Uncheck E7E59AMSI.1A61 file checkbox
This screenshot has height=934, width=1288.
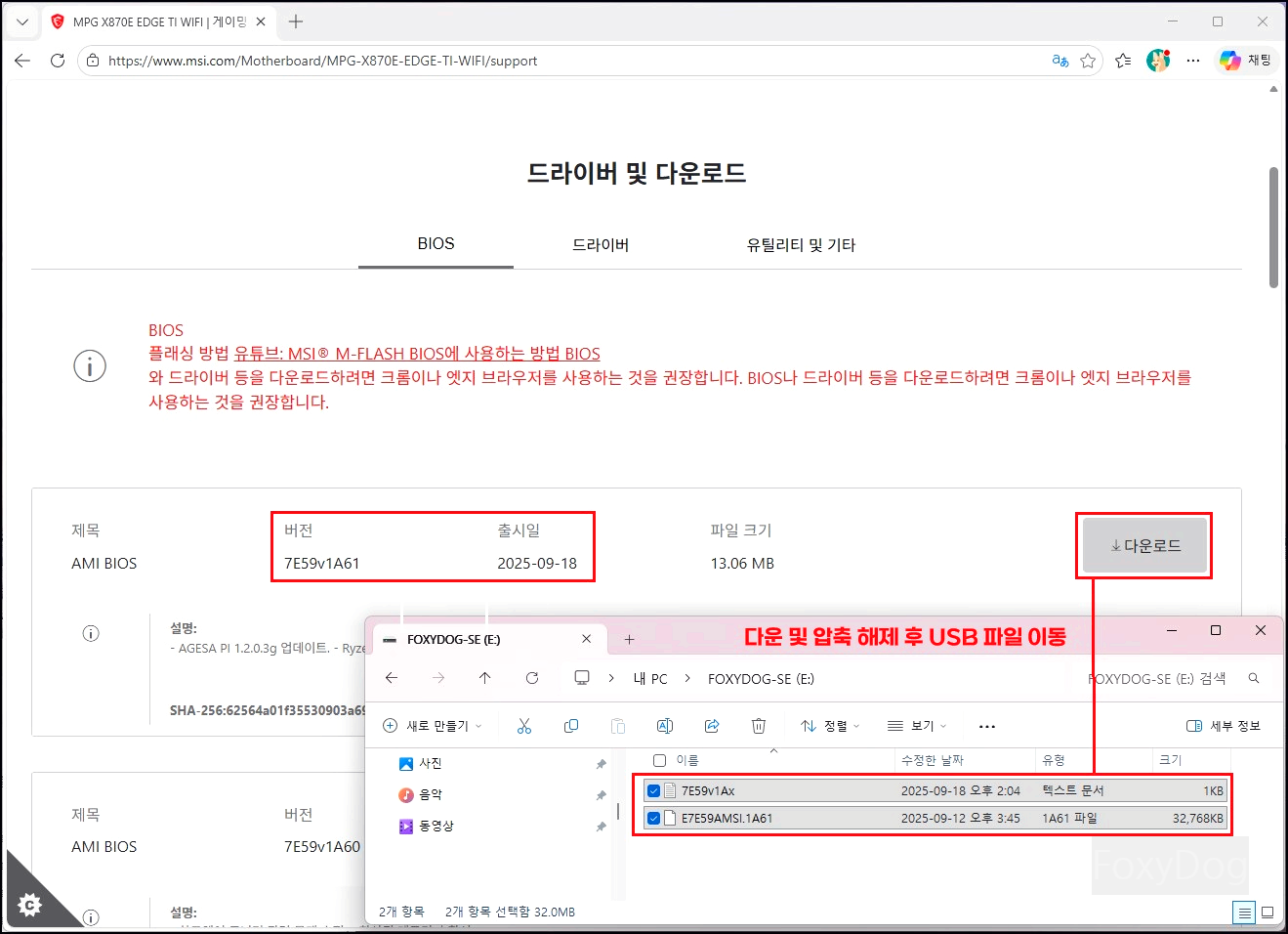(x=654, y=818)
